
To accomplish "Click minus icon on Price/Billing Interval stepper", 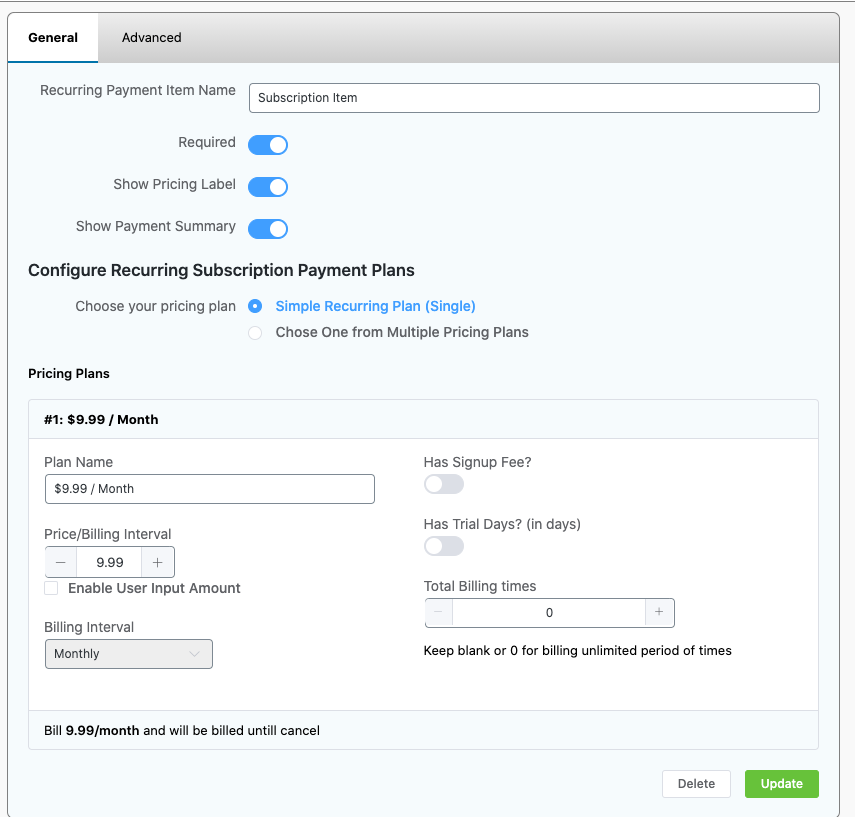I will [61, 563].
